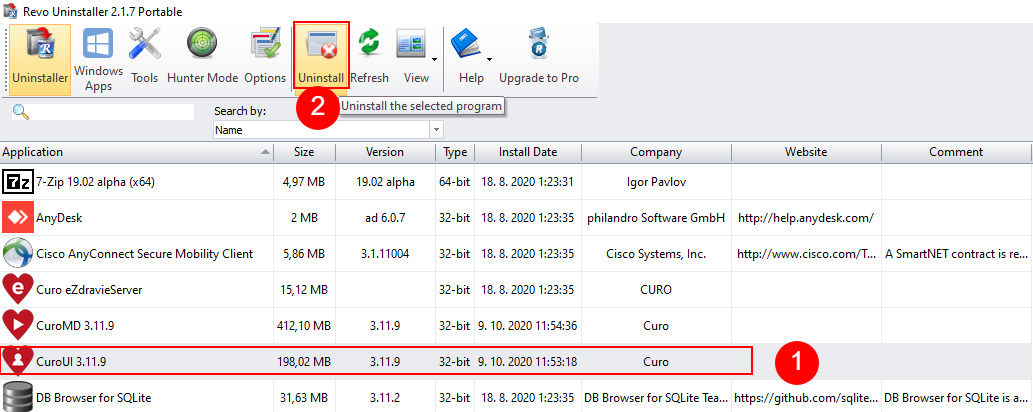Click the Cisco AnyConnect program icon
Image resolution: width=1033 pixels, height=412 pixels.
(18, 254)
